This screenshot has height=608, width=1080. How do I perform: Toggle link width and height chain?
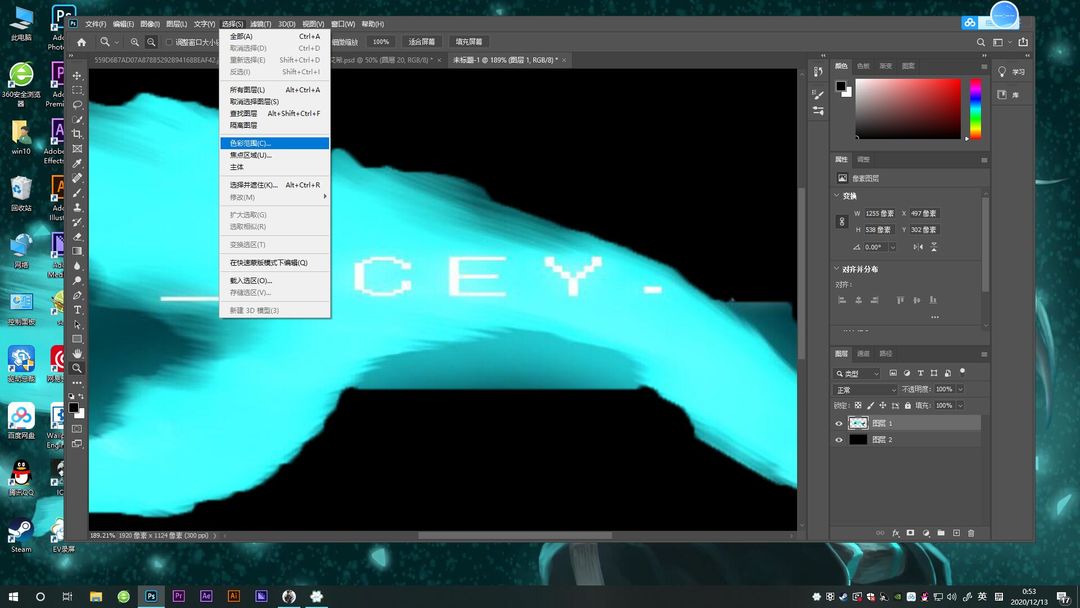tap(842, 222)
